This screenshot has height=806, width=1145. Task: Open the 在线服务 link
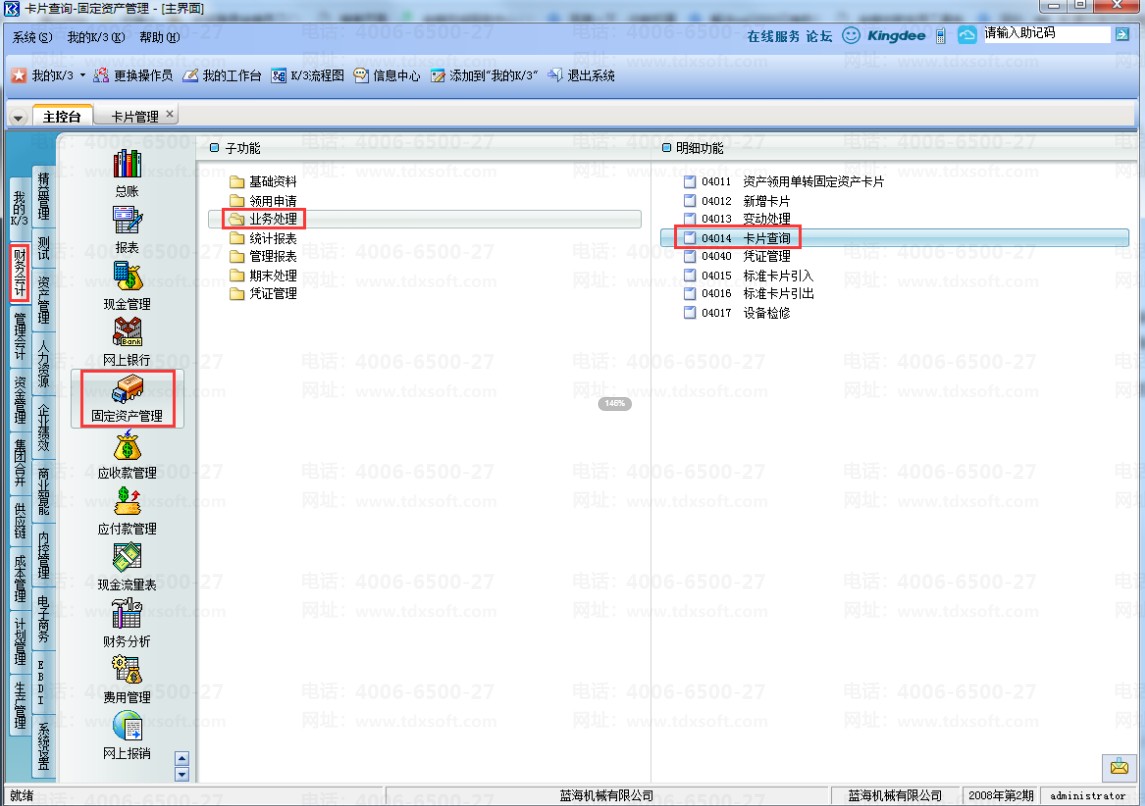click(773, 36)
